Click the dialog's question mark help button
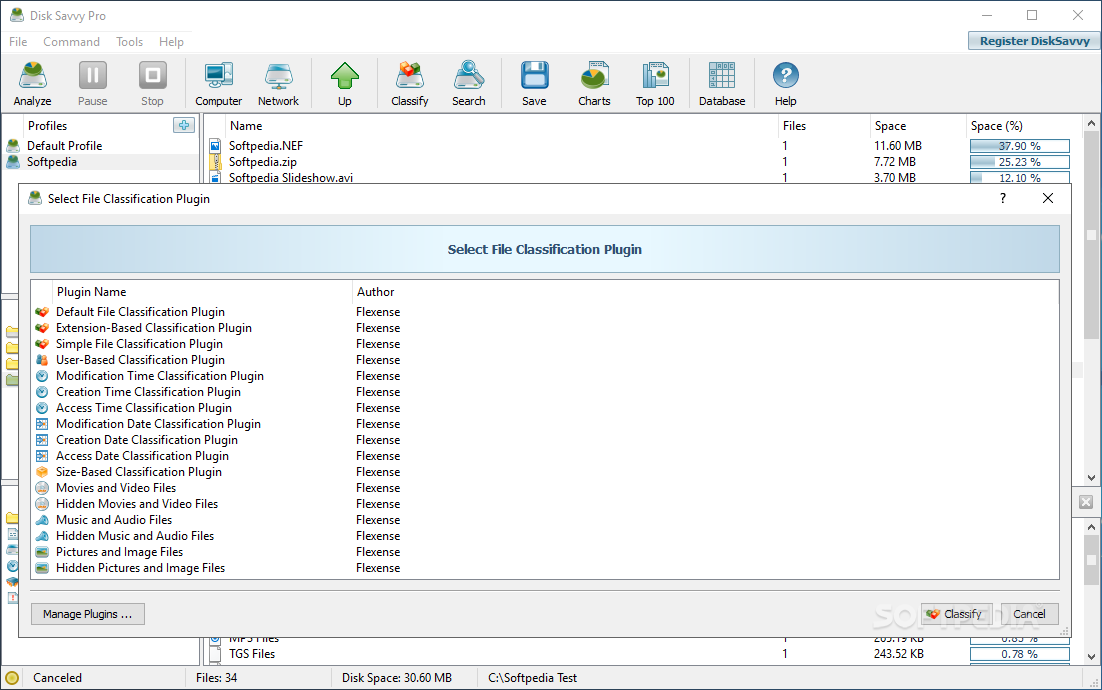Viewport: 1102px width, 690px height. coord(1003,198)
